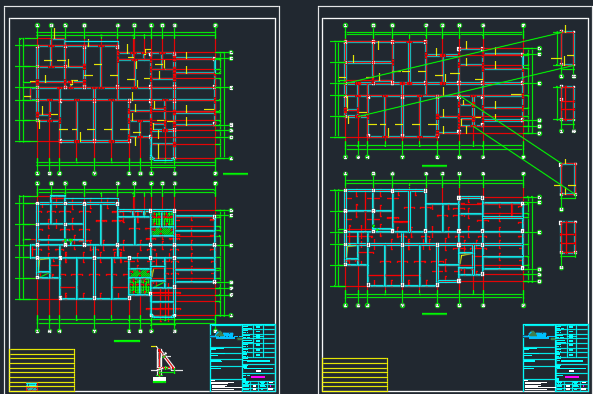
Task: Select the topmost column detail at right sheet edge
Action: pyautogui.click(x=564, y=52)
